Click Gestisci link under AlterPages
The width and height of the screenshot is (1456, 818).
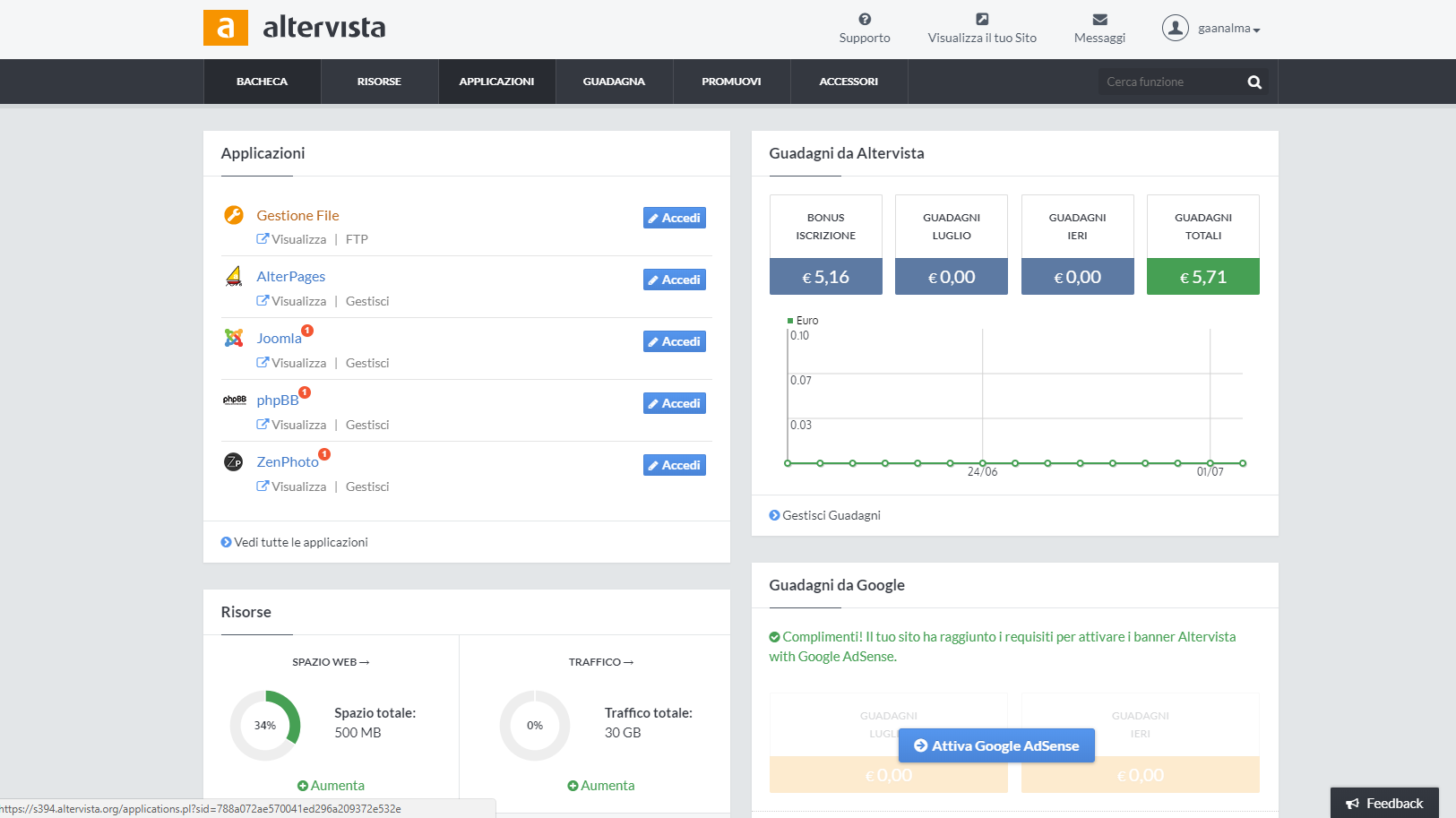point(367,301)
